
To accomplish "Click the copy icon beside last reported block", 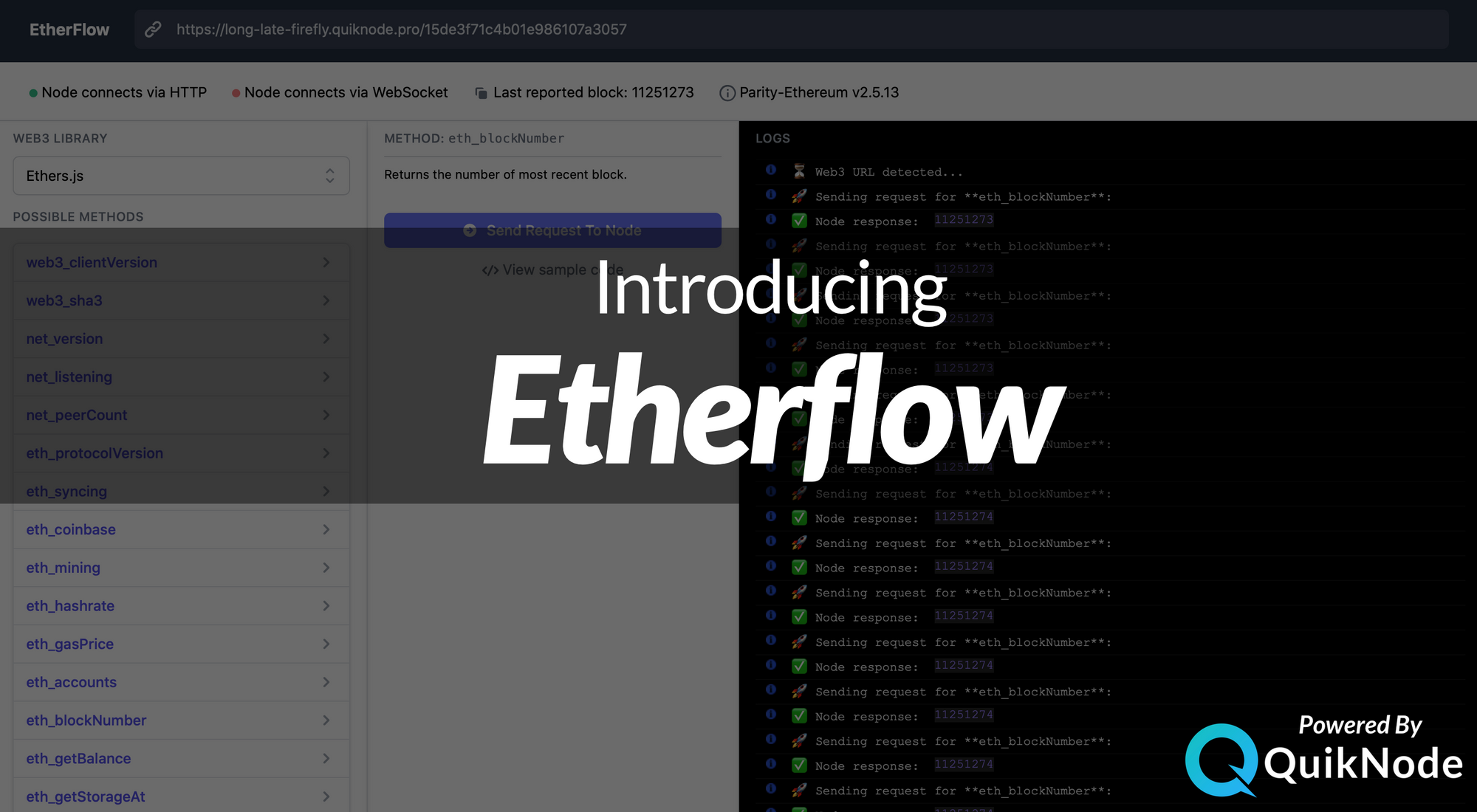I will [480, 92].
